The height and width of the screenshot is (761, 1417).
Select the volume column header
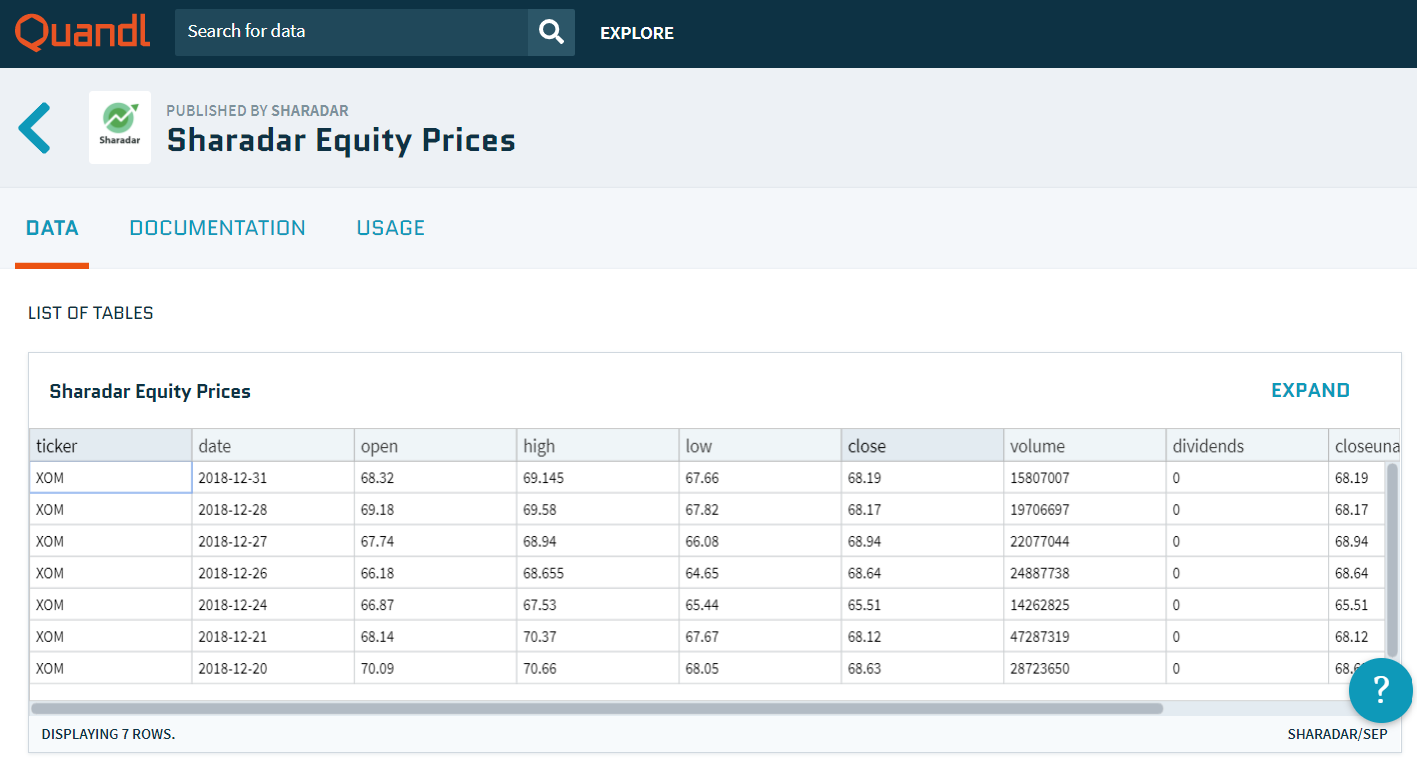1084,446
